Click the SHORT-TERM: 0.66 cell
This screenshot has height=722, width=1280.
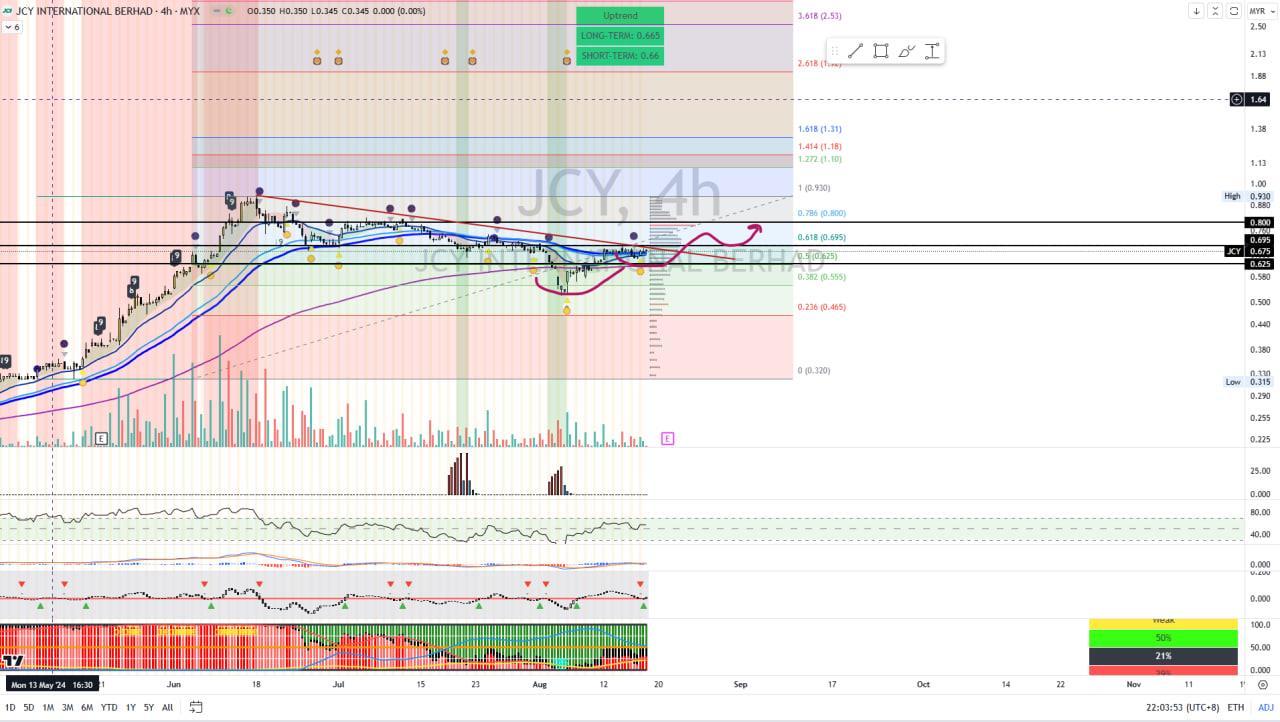(620, 55)
